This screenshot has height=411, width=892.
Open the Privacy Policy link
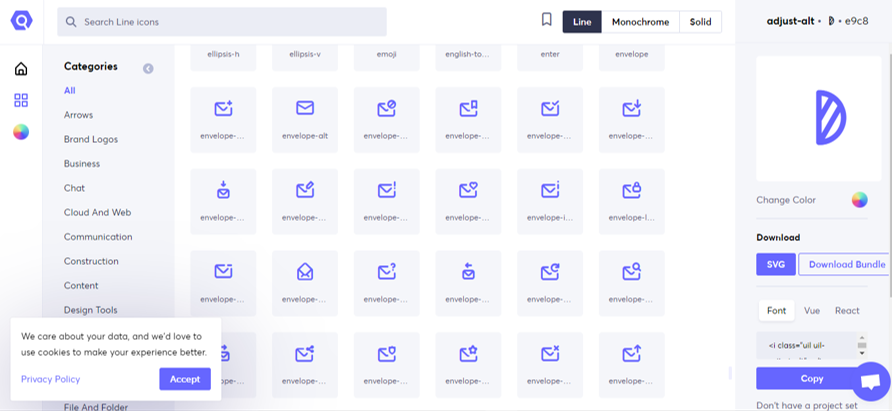click(x=51, y=379)
